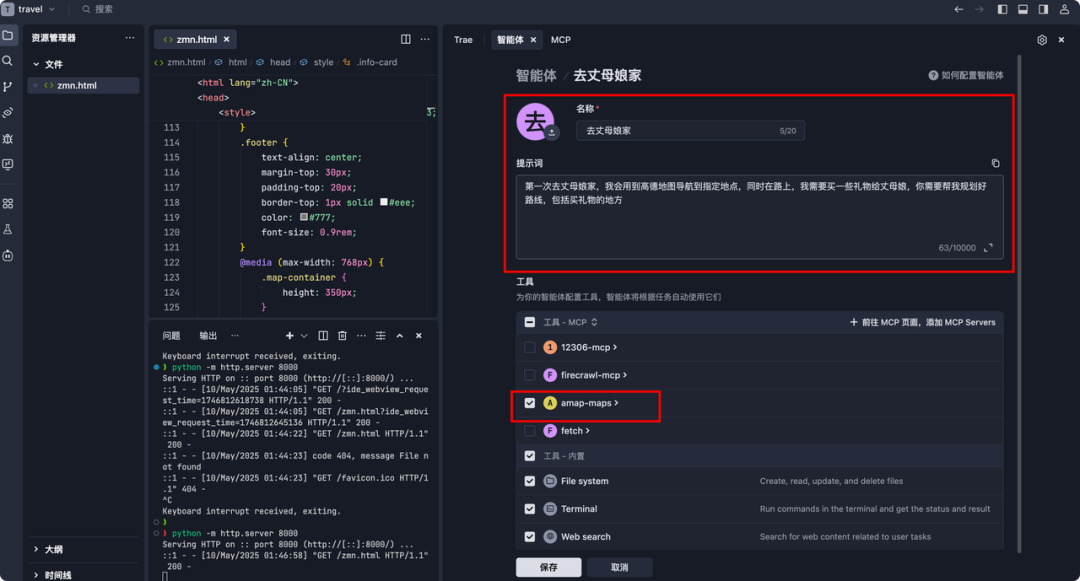Image resolution: width=1080 pixels, height=581 pixels.
Task: Collapse the 文件 section in explorer
Action: pos(36,64)
